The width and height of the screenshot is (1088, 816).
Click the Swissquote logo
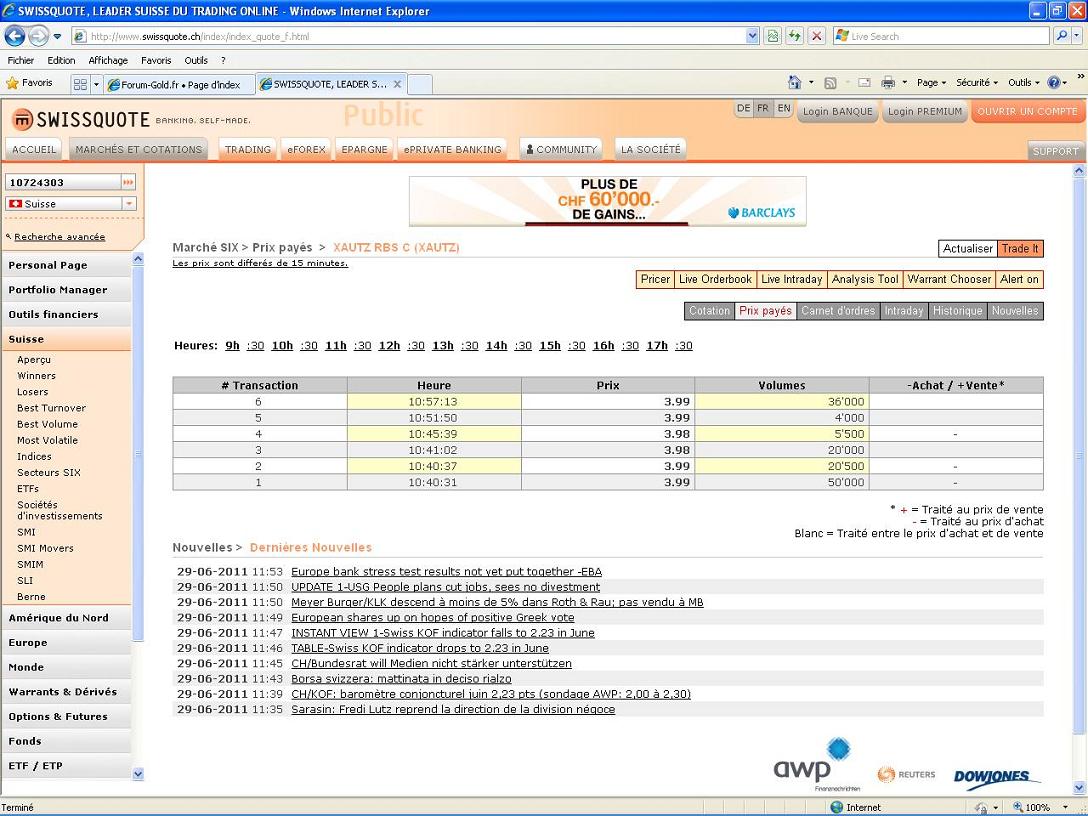coord(80,119)
